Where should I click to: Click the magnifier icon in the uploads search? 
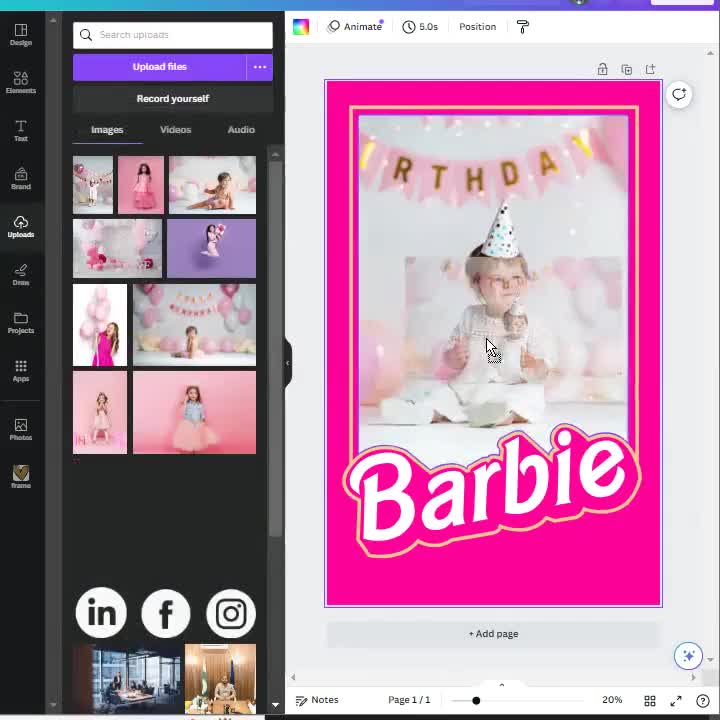coord(86,35)
